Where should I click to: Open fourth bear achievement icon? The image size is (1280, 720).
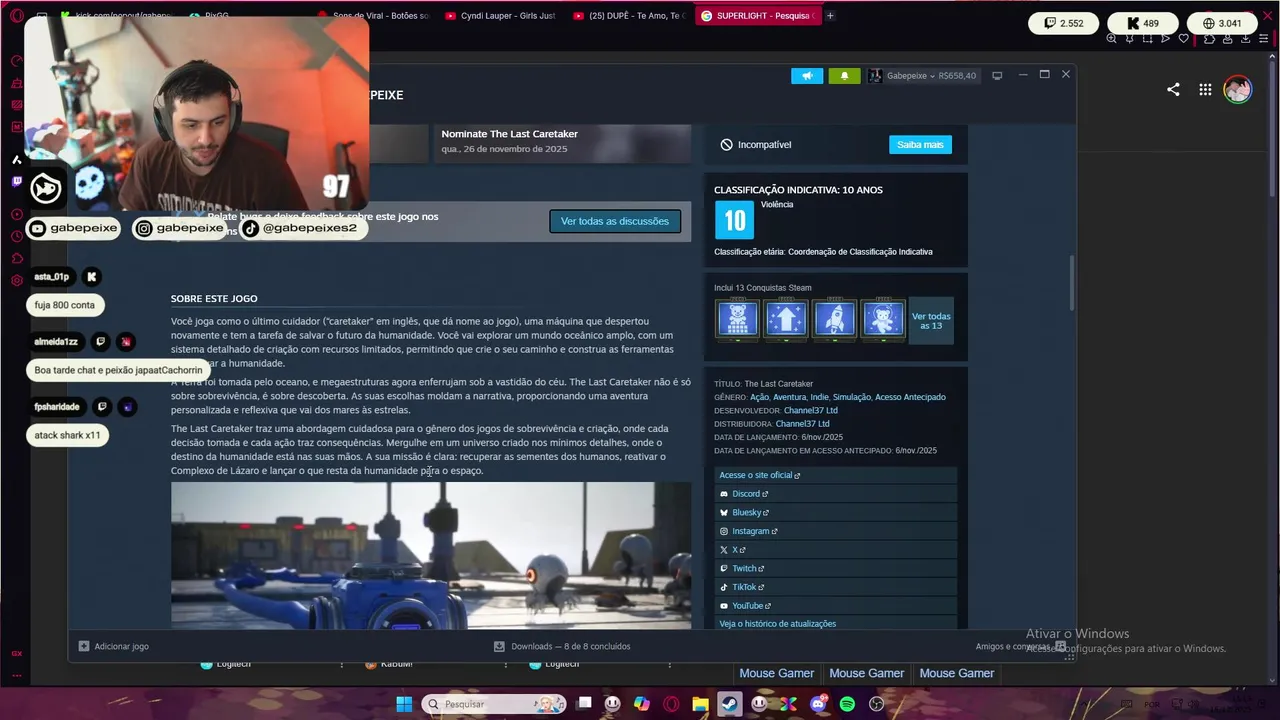883,319
